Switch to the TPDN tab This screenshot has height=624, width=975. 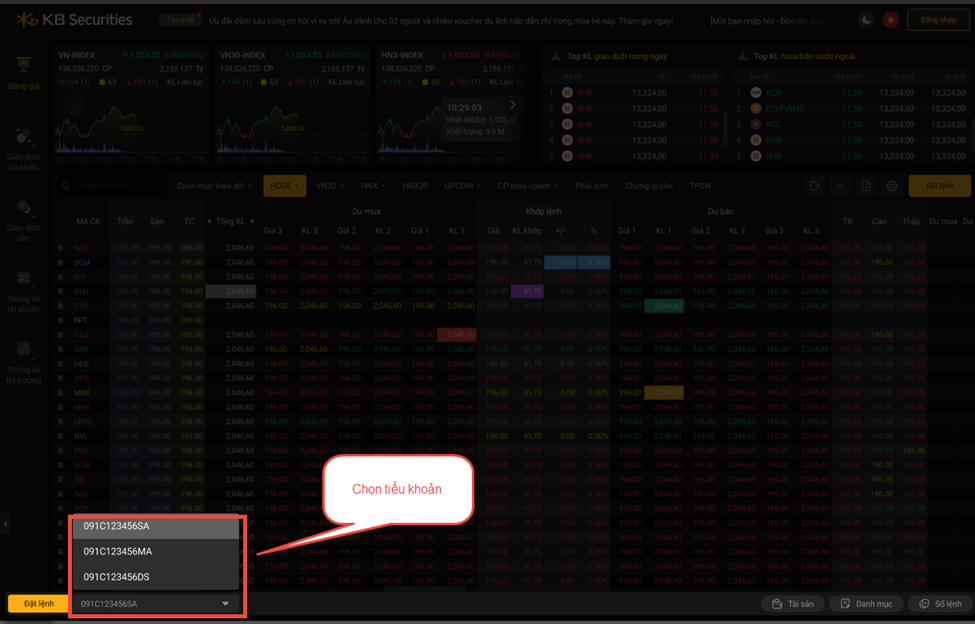[700, 186]
